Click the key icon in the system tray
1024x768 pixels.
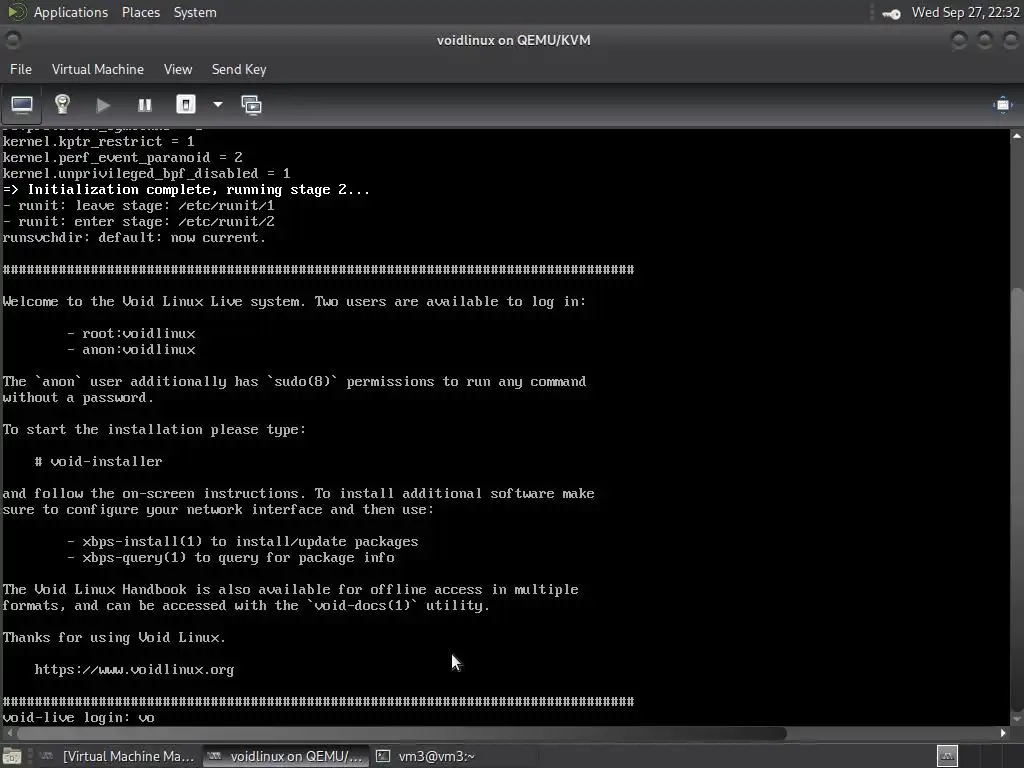891,13
